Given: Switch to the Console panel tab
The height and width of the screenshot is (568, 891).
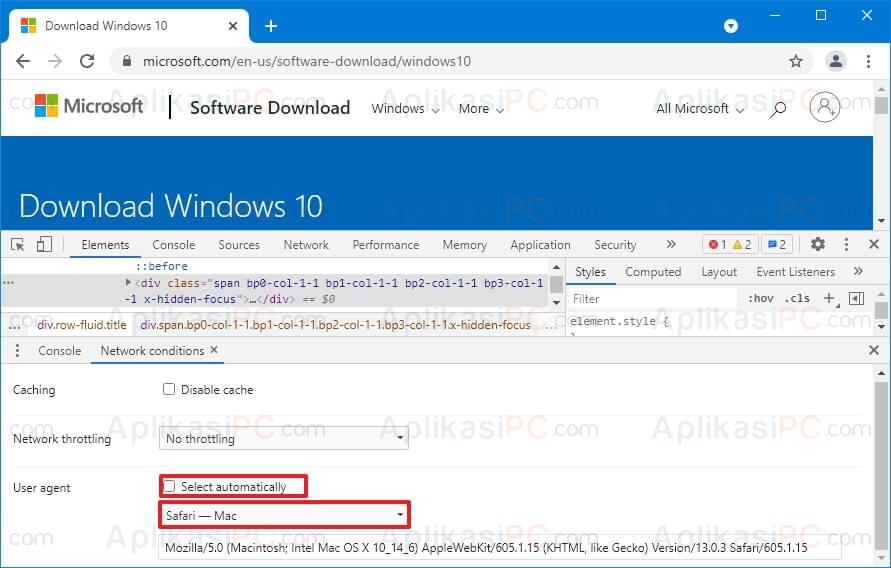Looking at the screenshot, I should pos(173,245).
